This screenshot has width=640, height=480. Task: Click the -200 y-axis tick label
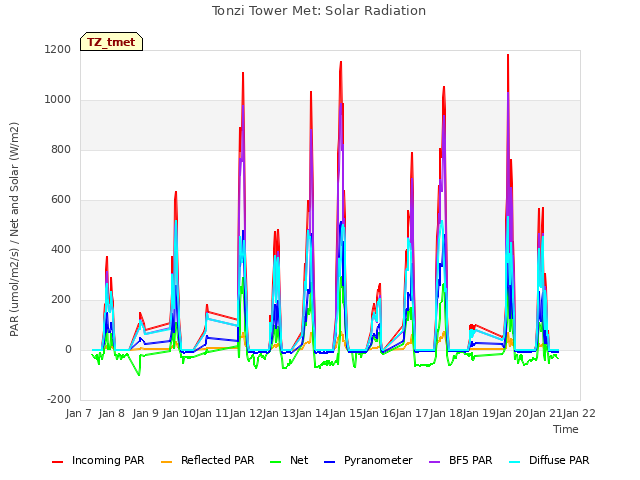(x=59, y=399)
